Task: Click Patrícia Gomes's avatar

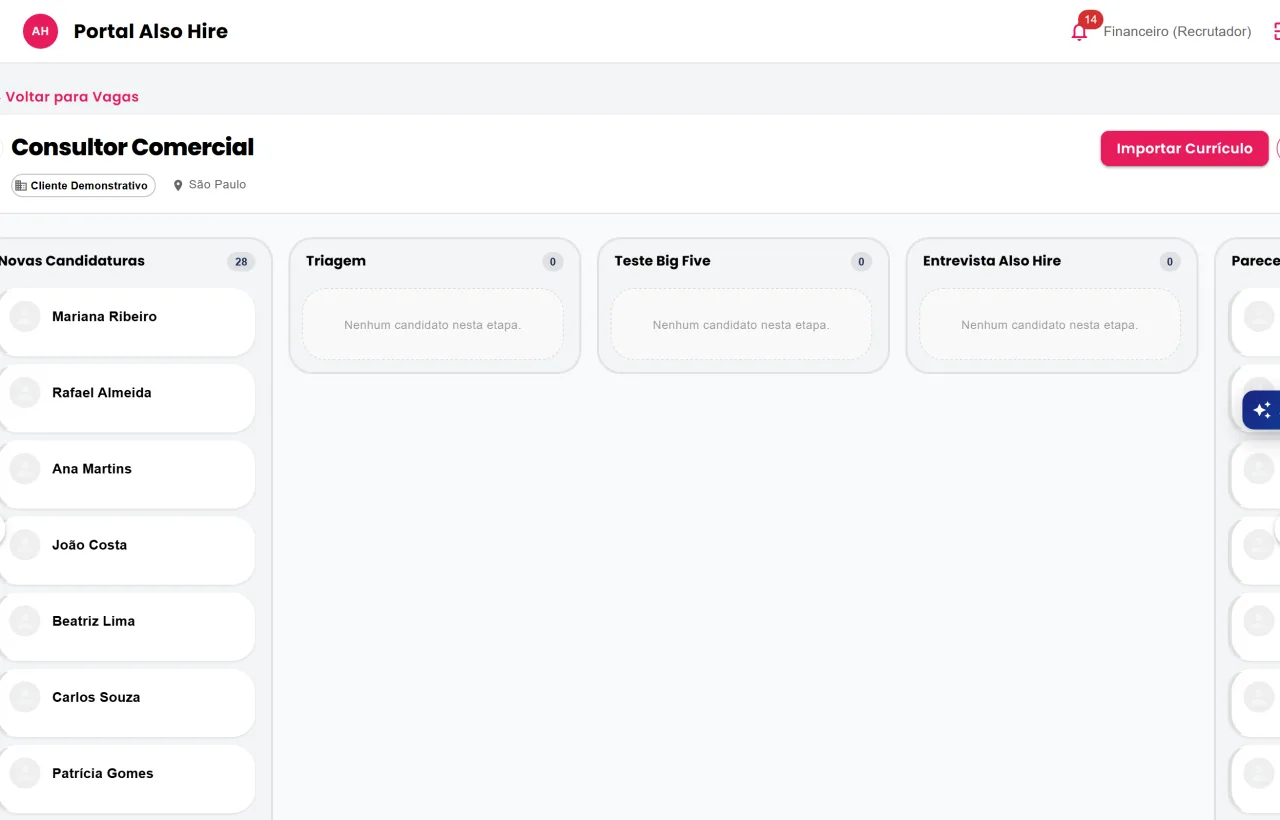Action: 25,773
